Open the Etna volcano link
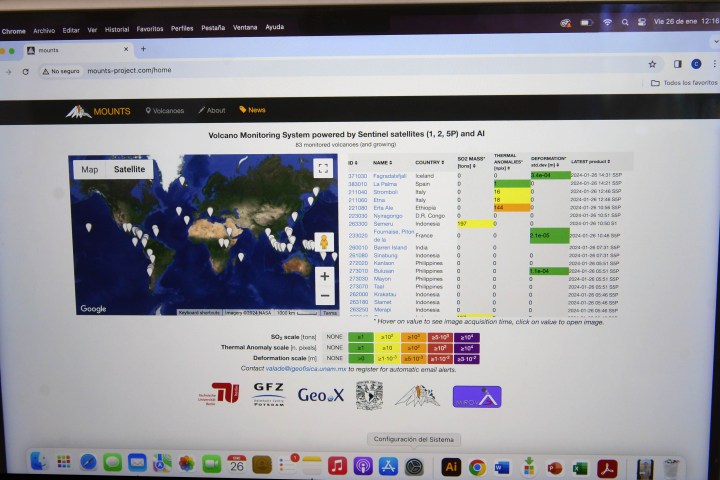Image resolution: width=720 pixels, height=480 pixels. coord(380,199)
